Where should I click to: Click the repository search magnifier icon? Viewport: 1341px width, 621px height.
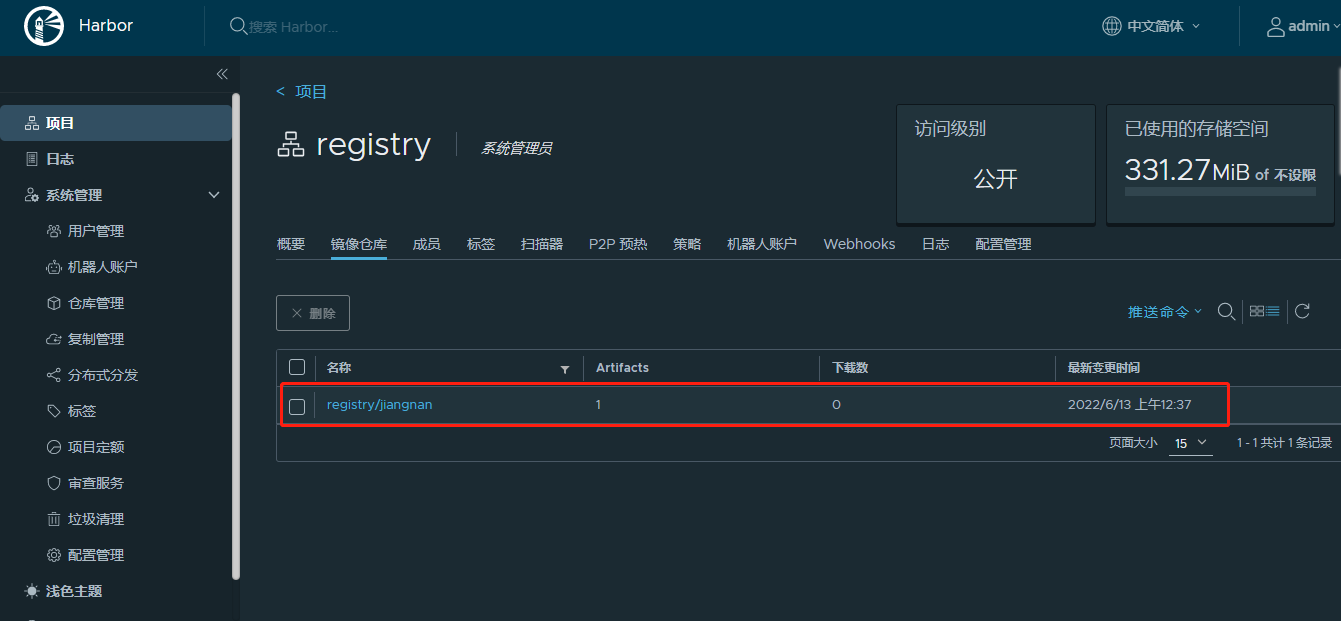pyautogui.click(x=1226, y=312)
